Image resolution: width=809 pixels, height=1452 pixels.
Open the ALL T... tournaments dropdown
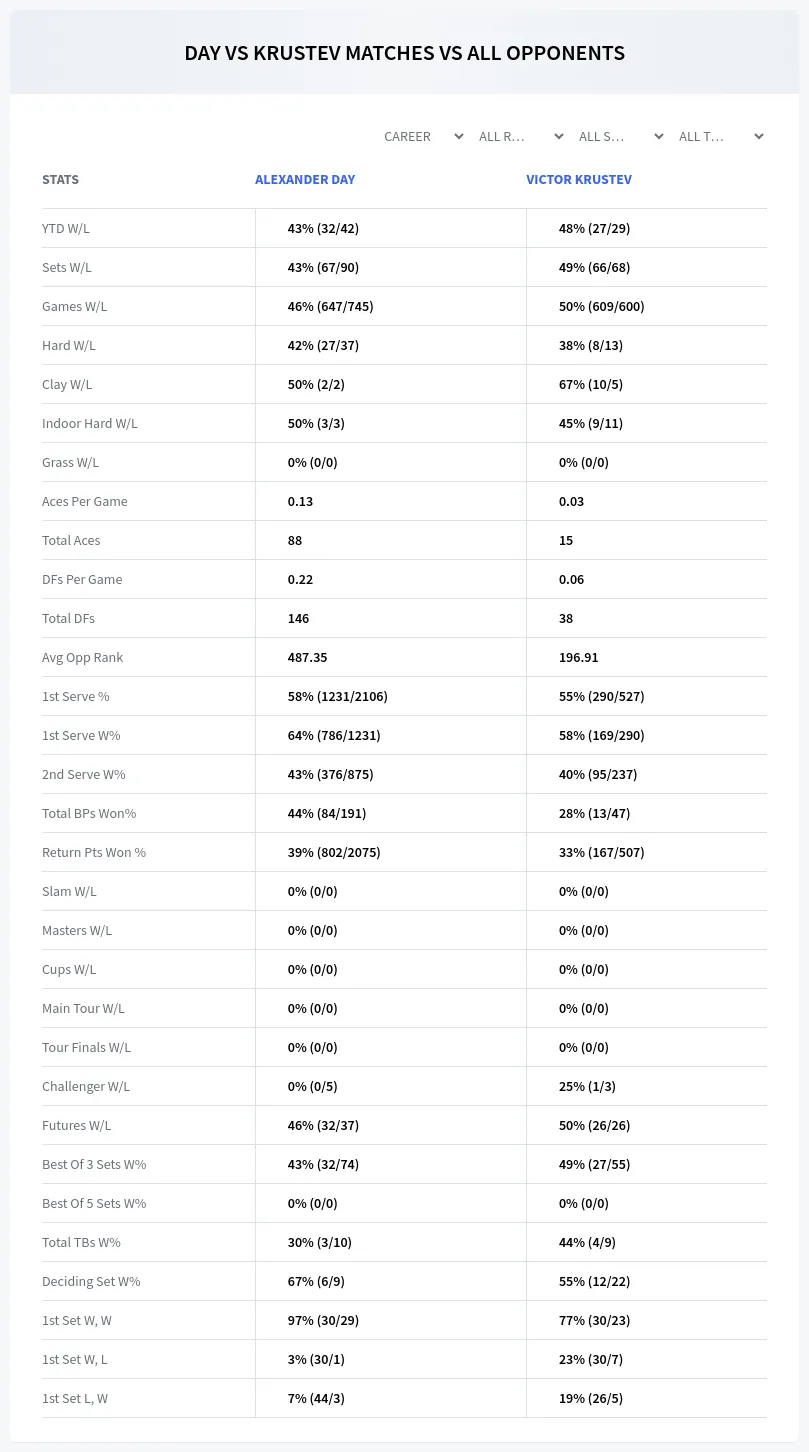click(721, 136)
